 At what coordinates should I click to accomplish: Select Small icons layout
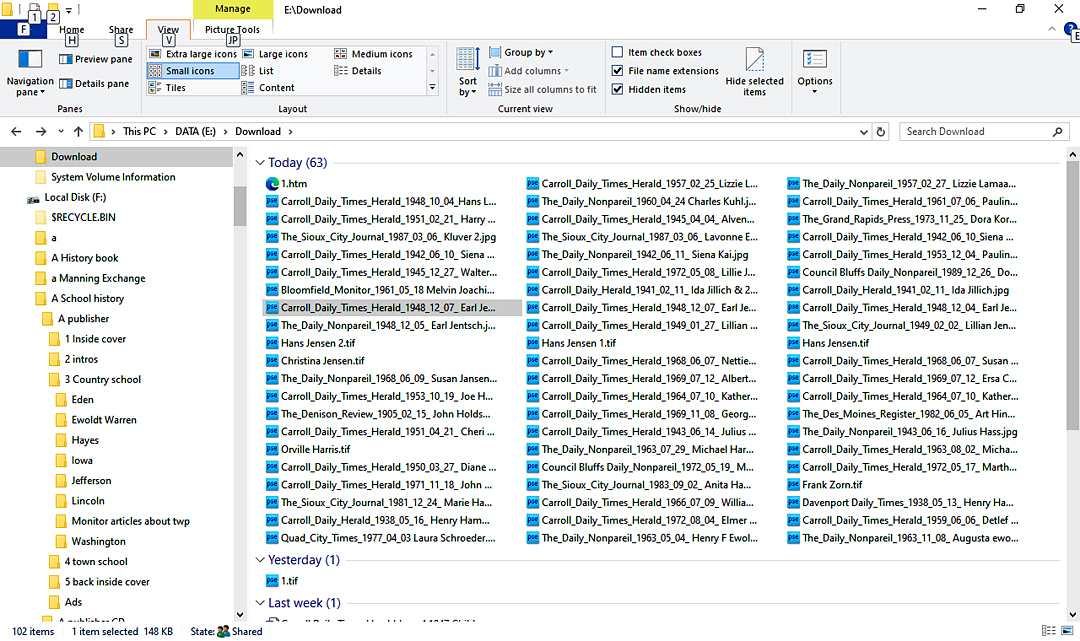pyautogui.click(x=193, y=71)
